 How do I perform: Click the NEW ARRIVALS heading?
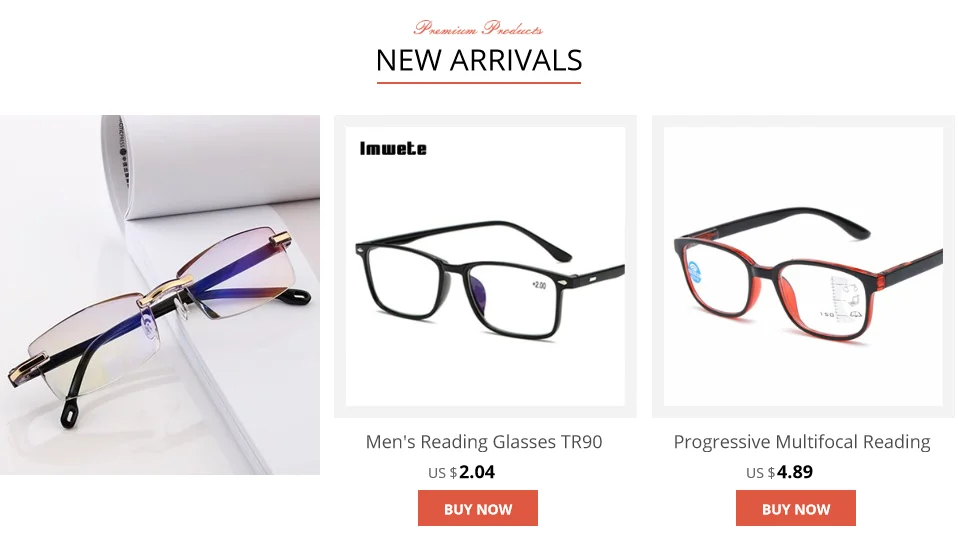coord(479,60)
